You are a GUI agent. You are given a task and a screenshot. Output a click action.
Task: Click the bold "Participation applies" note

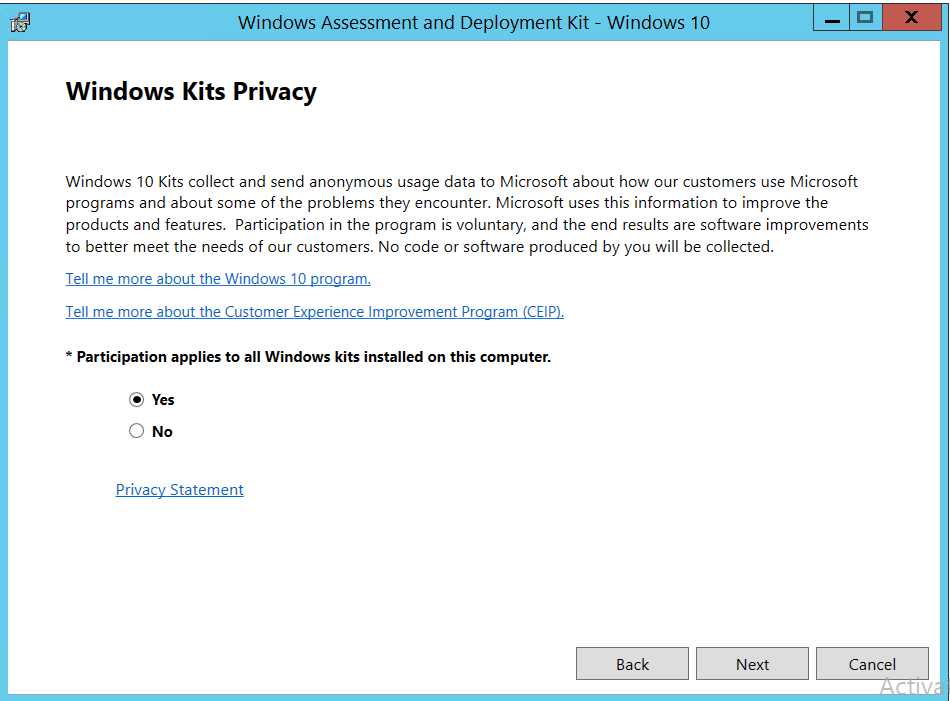308,357
